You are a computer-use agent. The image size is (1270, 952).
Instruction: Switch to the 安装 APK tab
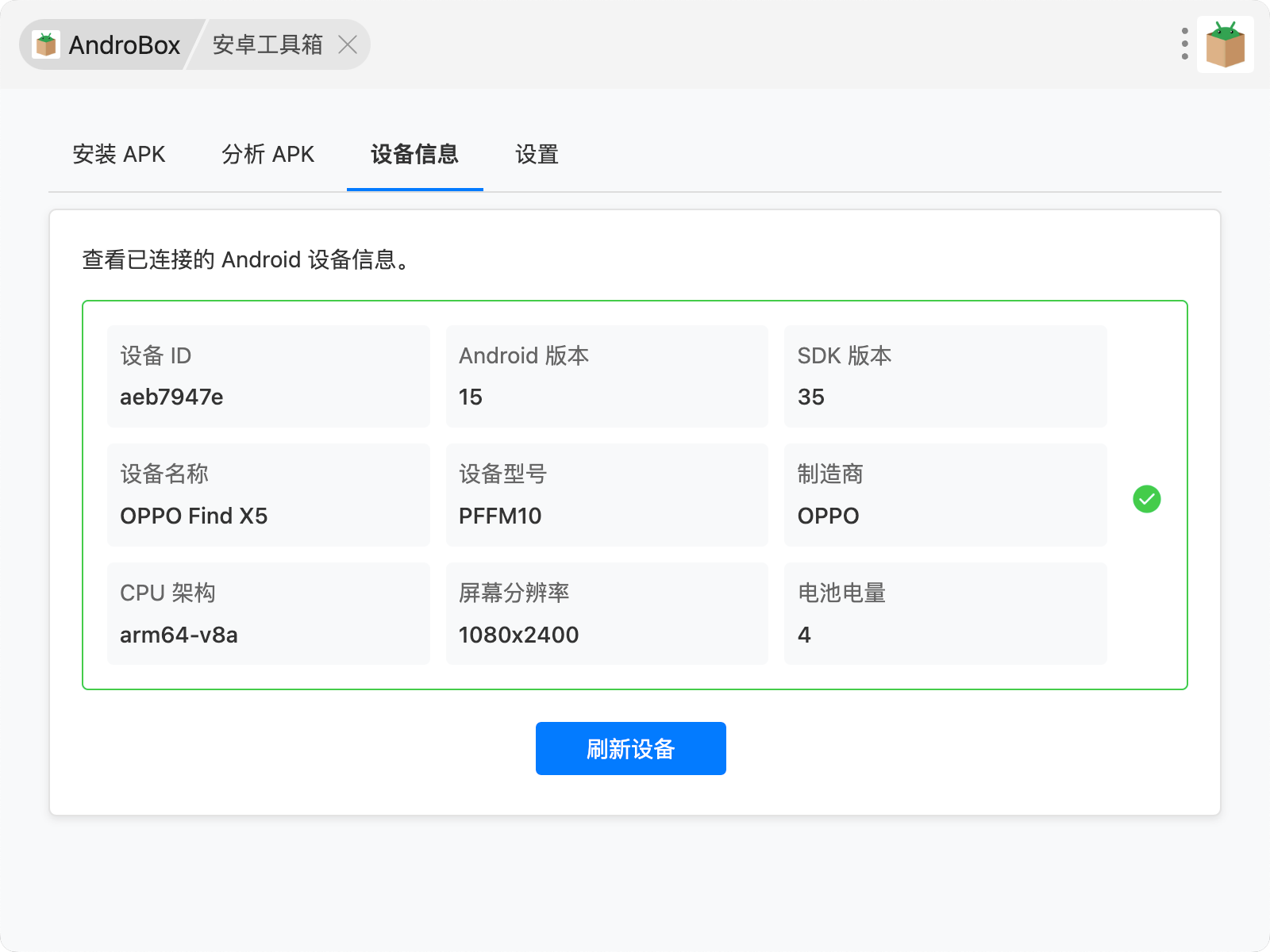coord(119,154)
